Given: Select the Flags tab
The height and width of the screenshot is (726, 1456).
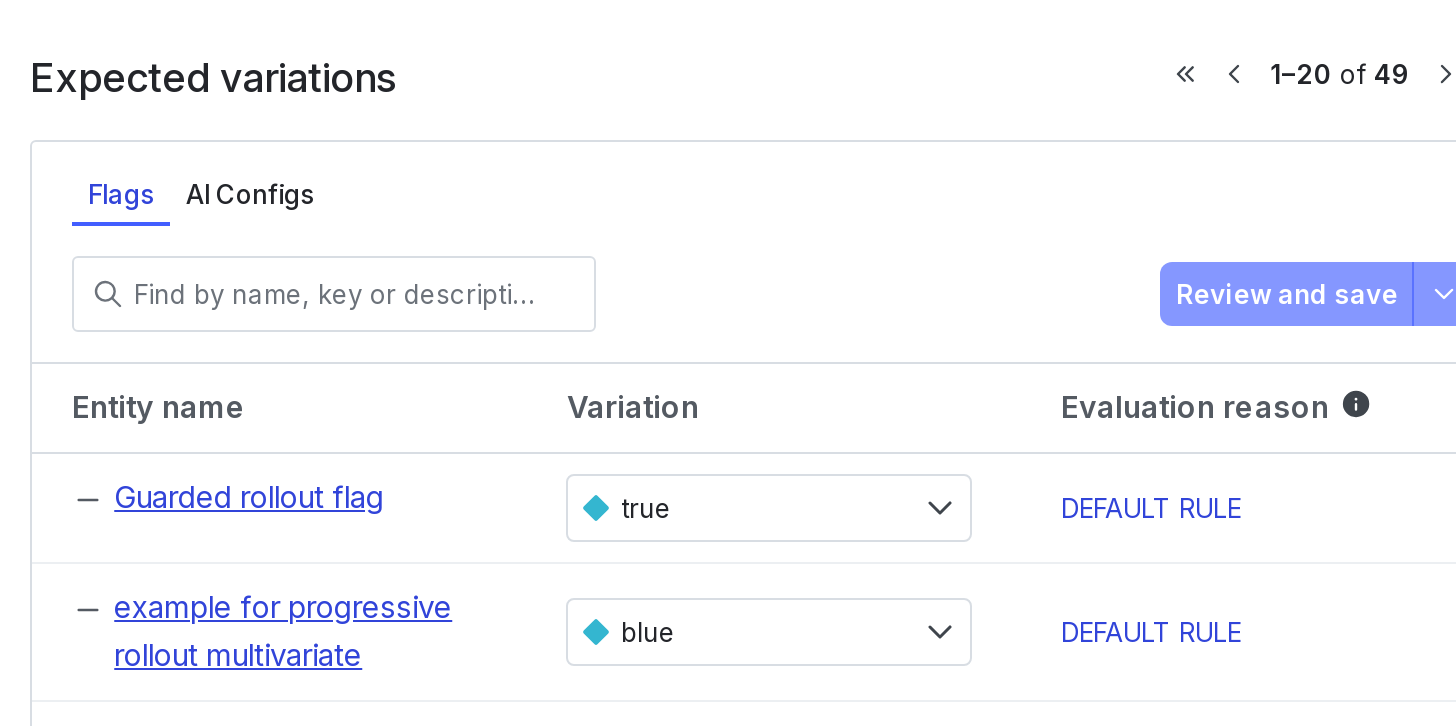Looking at the screenshot, I should (120, 195).
